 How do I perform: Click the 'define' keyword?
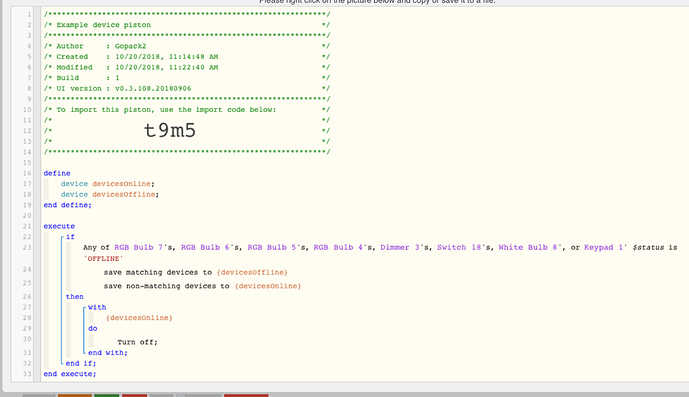pyautogui.click(x=57, y=173)
